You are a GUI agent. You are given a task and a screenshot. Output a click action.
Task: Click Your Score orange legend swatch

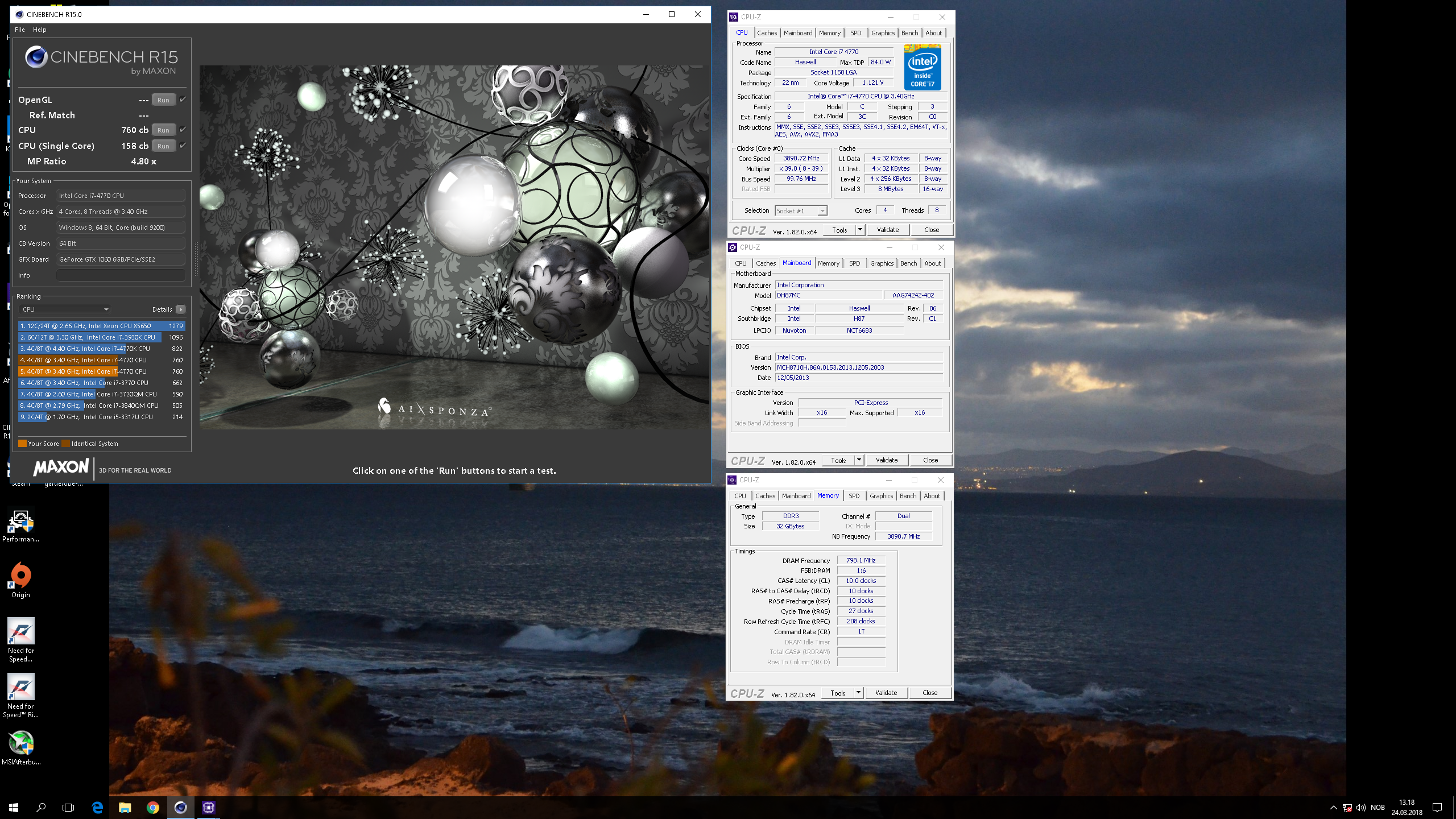[x=23, y=444]
